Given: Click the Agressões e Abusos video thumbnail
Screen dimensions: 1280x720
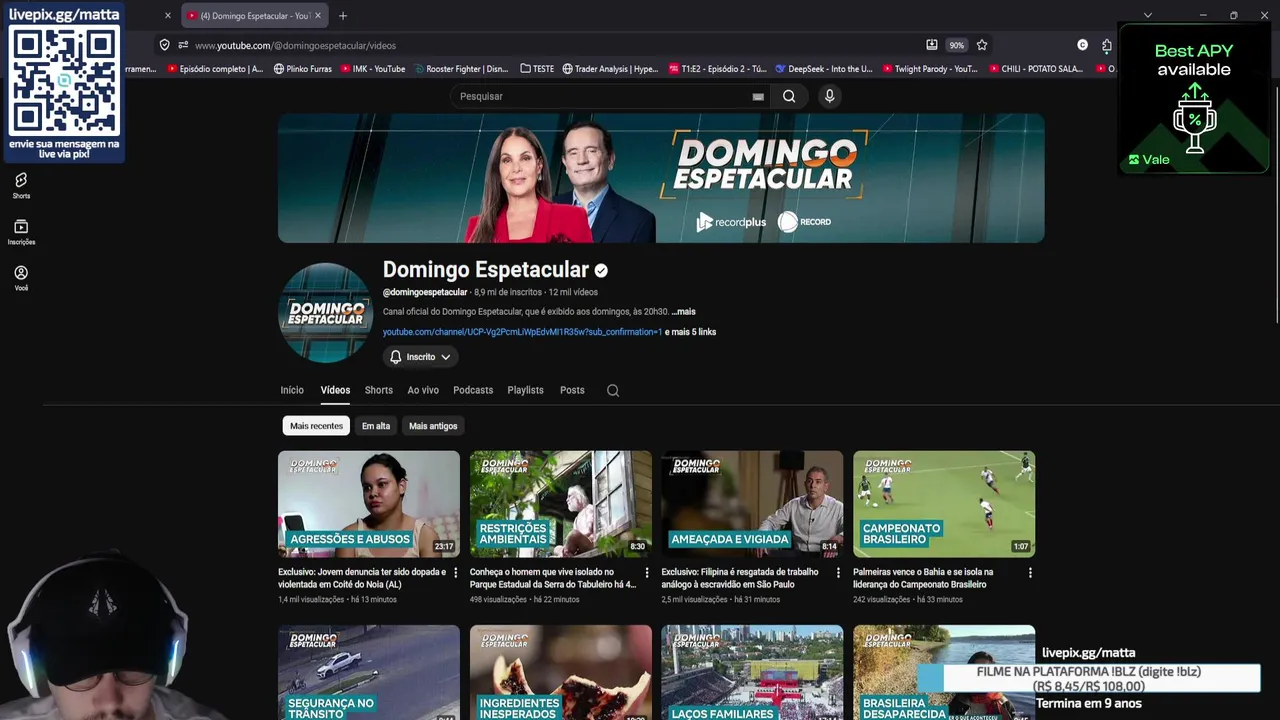Looking at the screenshot, I should click(x=369, y=504).
